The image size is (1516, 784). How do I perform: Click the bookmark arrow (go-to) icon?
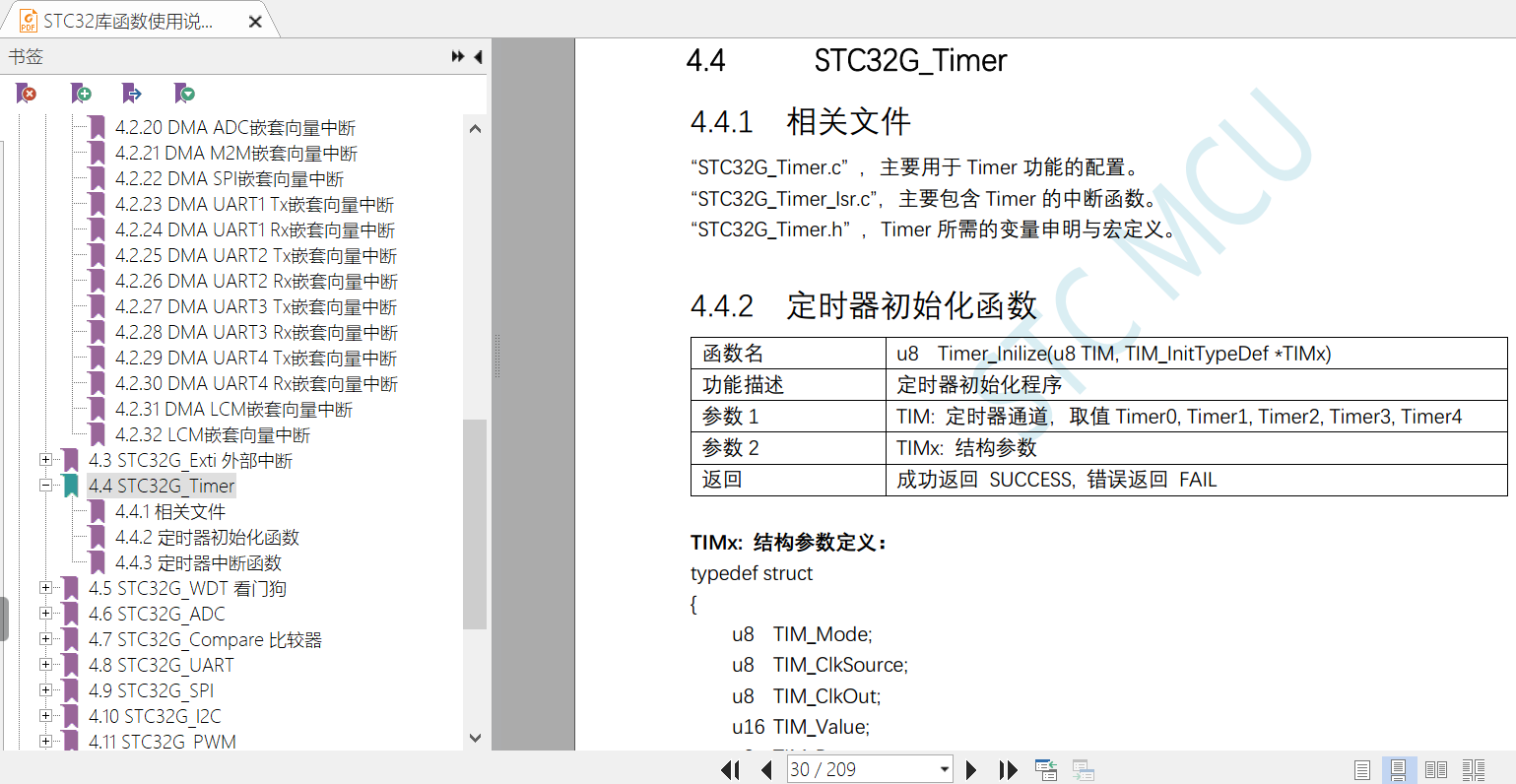[132, 94]
